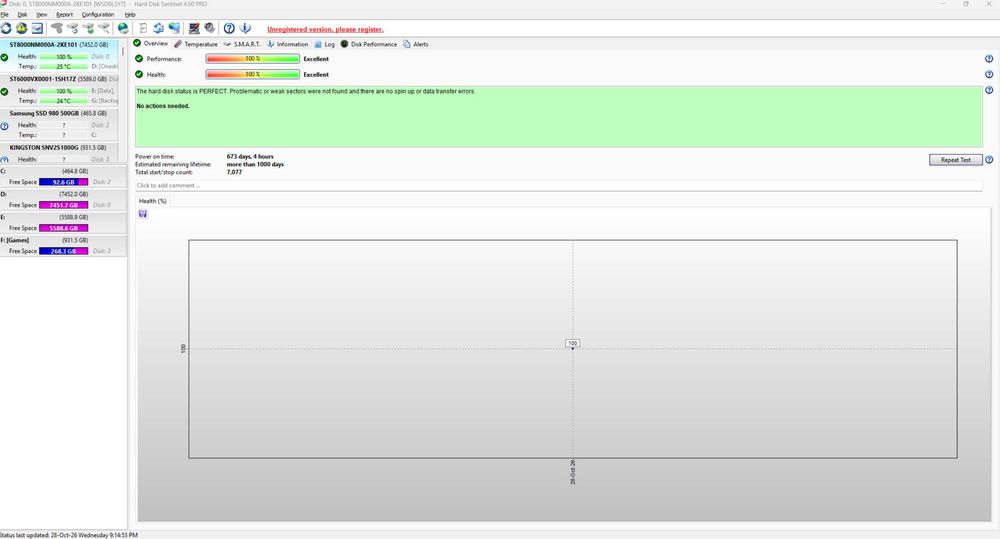Click the D: free space 7451.7 GB bar
This screenshot has width=1000, height=539.
pos(64,205)
